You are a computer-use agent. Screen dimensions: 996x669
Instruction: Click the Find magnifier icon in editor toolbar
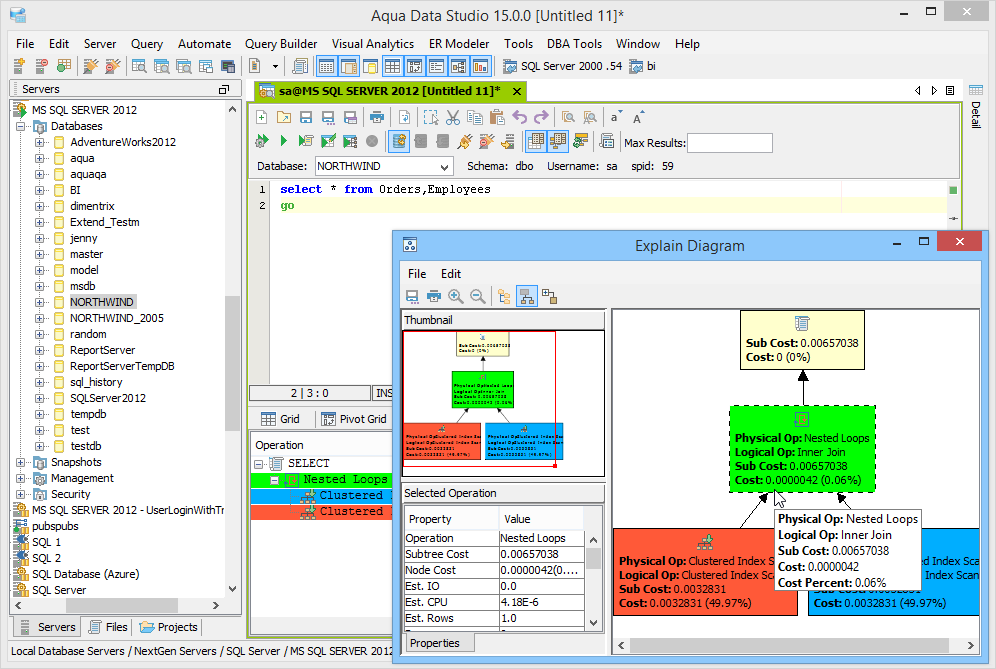tap(568, 118)
